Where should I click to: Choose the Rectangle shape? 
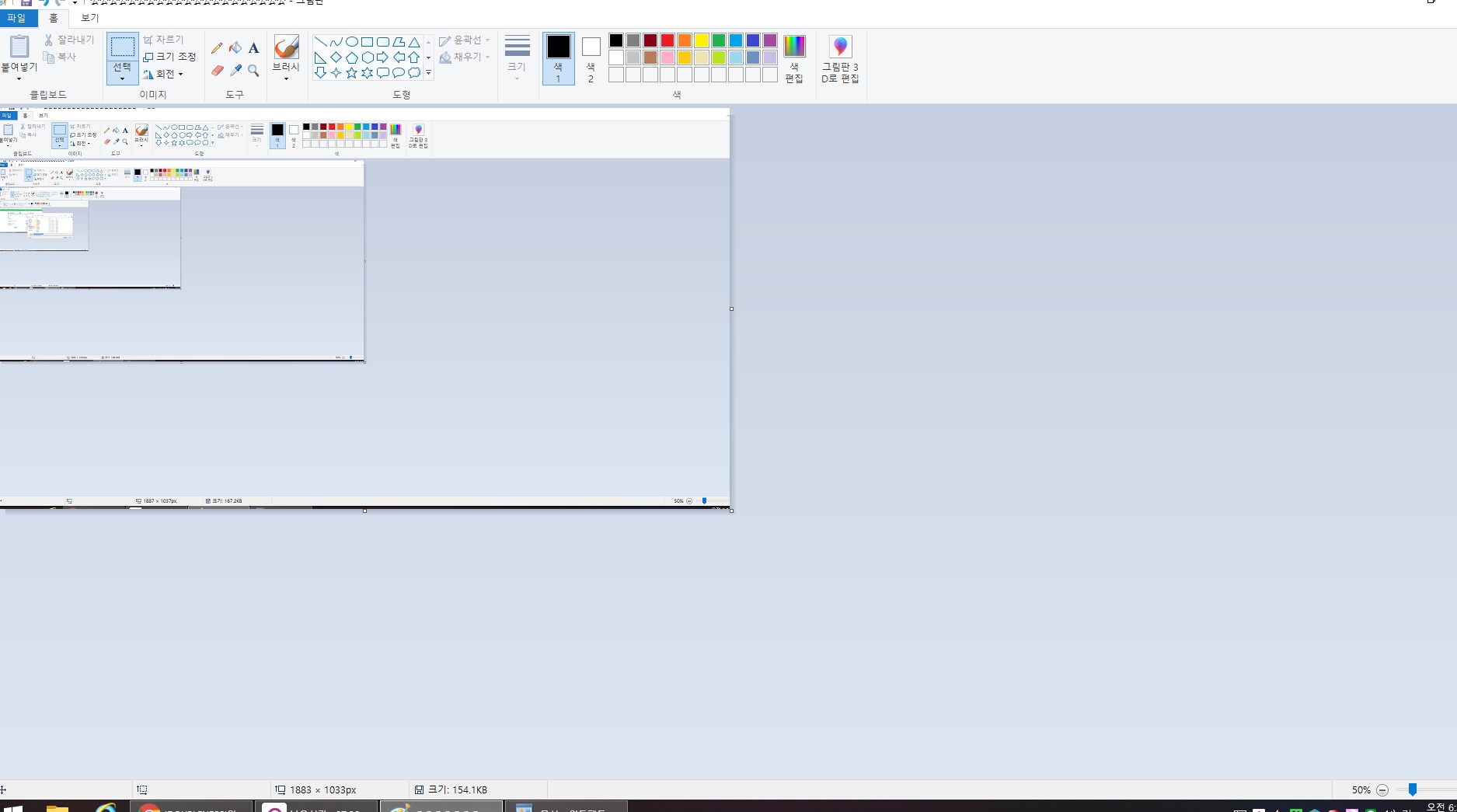[367, 42]
